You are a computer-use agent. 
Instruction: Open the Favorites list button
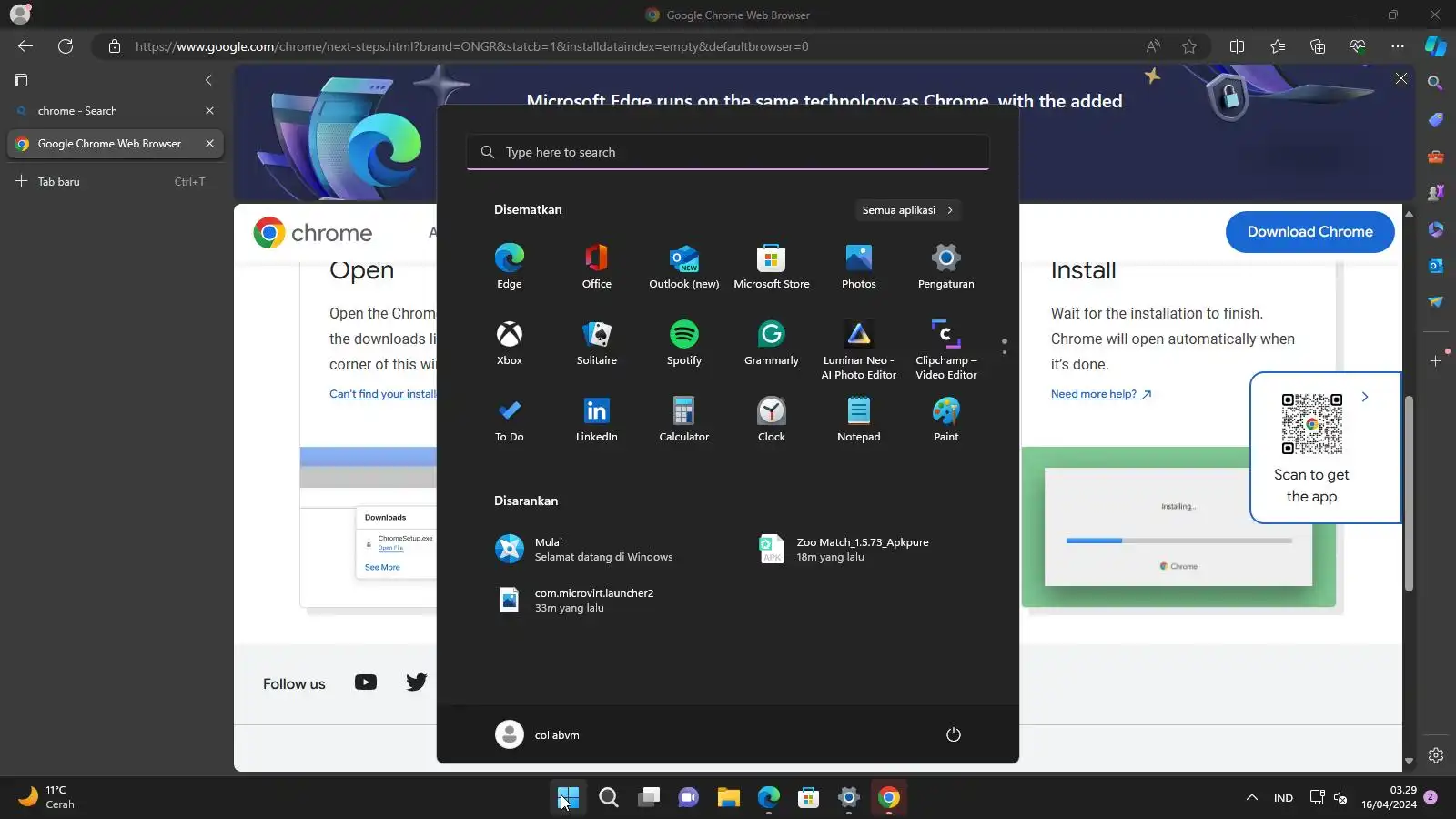1278,46
